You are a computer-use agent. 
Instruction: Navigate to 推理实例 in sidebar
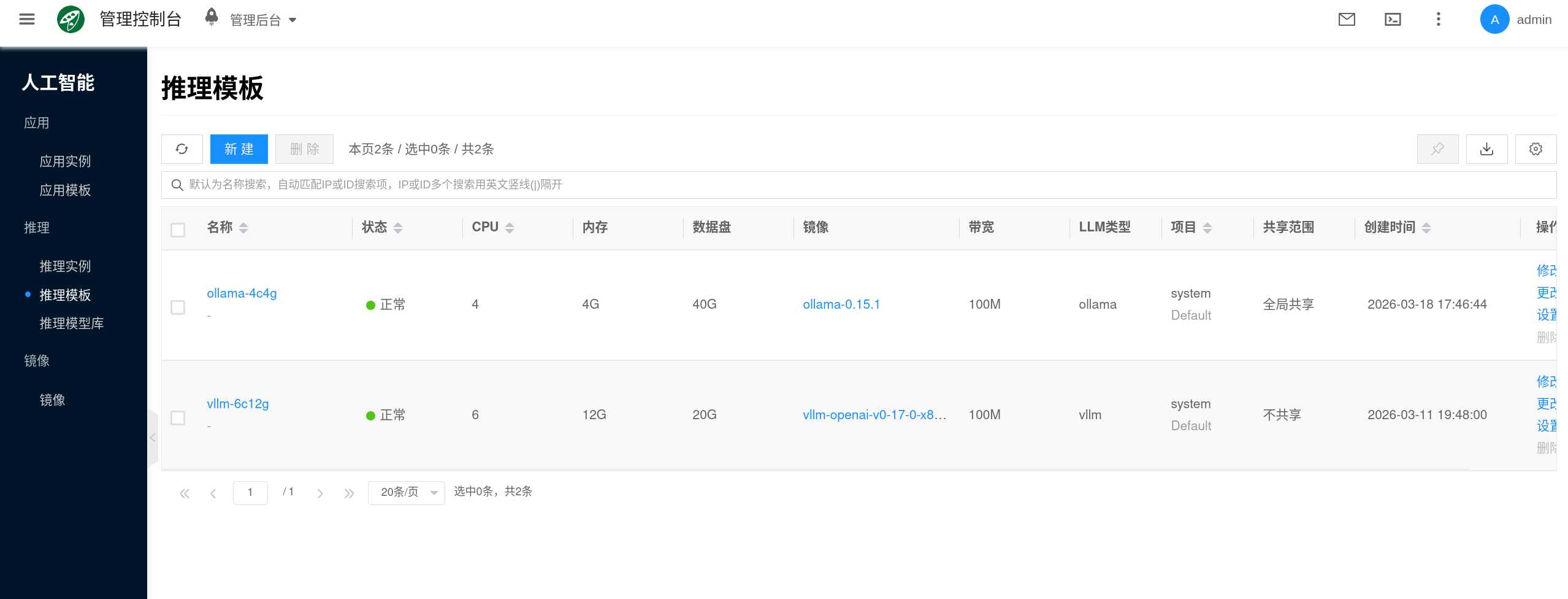pyautogui.click(x=65, y=266)
